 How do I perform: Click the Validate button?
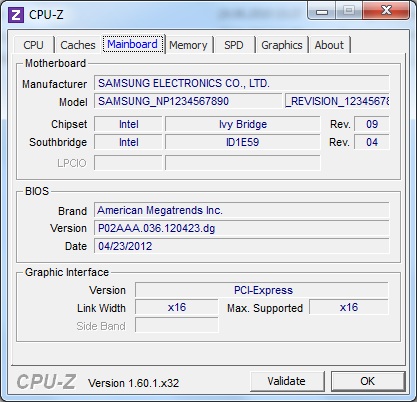coord(286,381)
